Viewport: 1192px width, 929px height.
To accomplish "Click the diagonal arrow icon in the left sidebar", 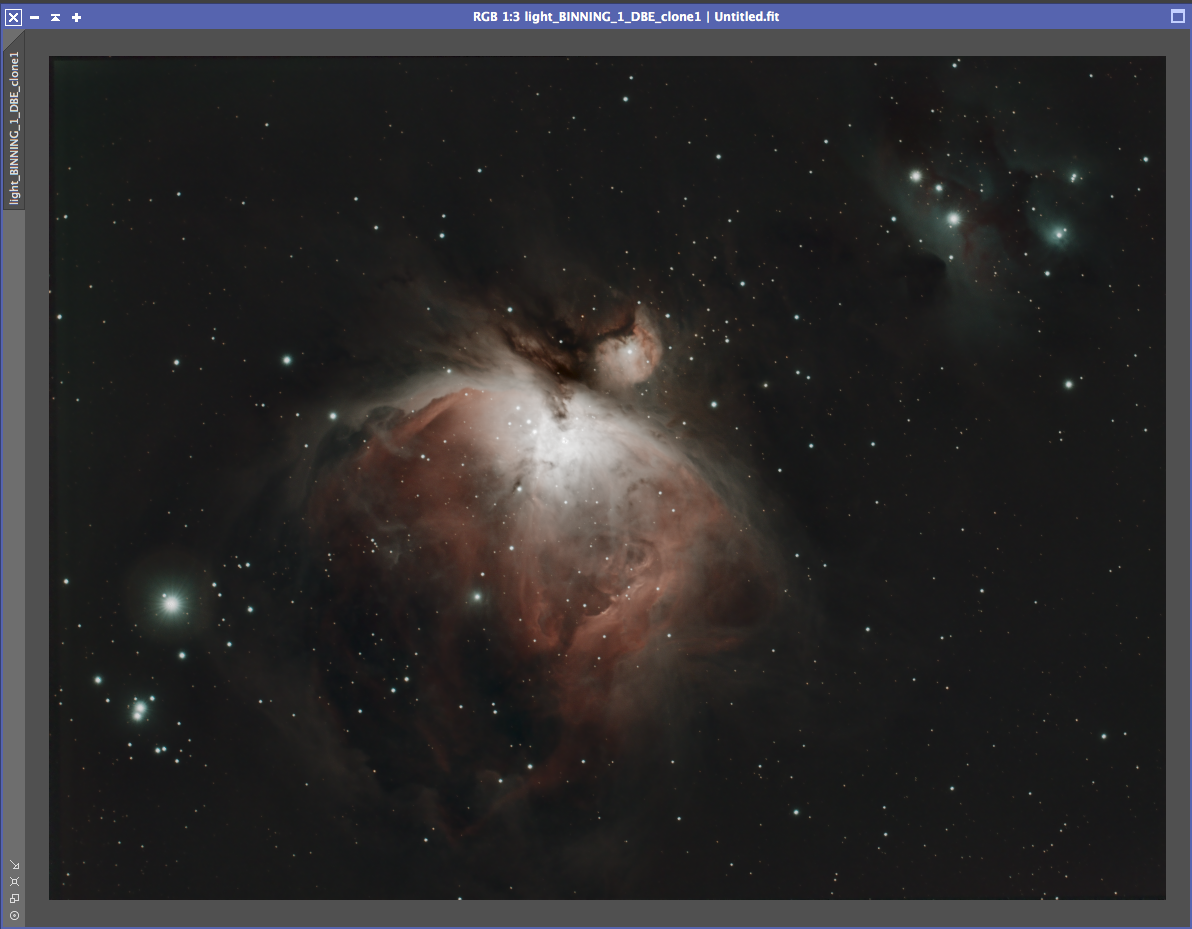I will pos(14,865).
